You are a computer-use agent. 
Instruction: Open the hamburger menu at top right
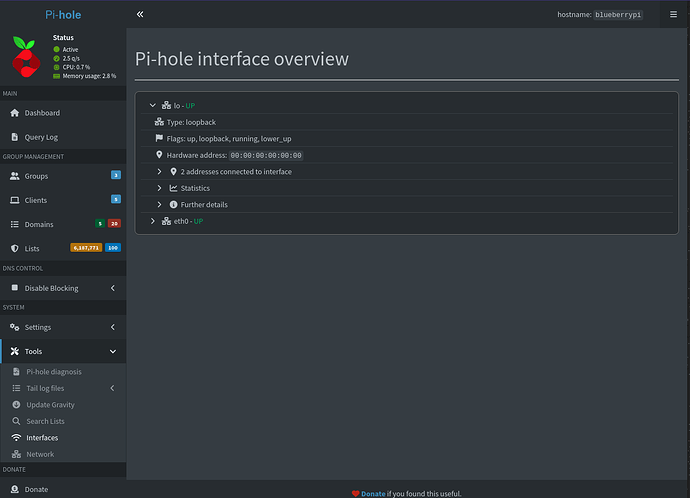673,15
